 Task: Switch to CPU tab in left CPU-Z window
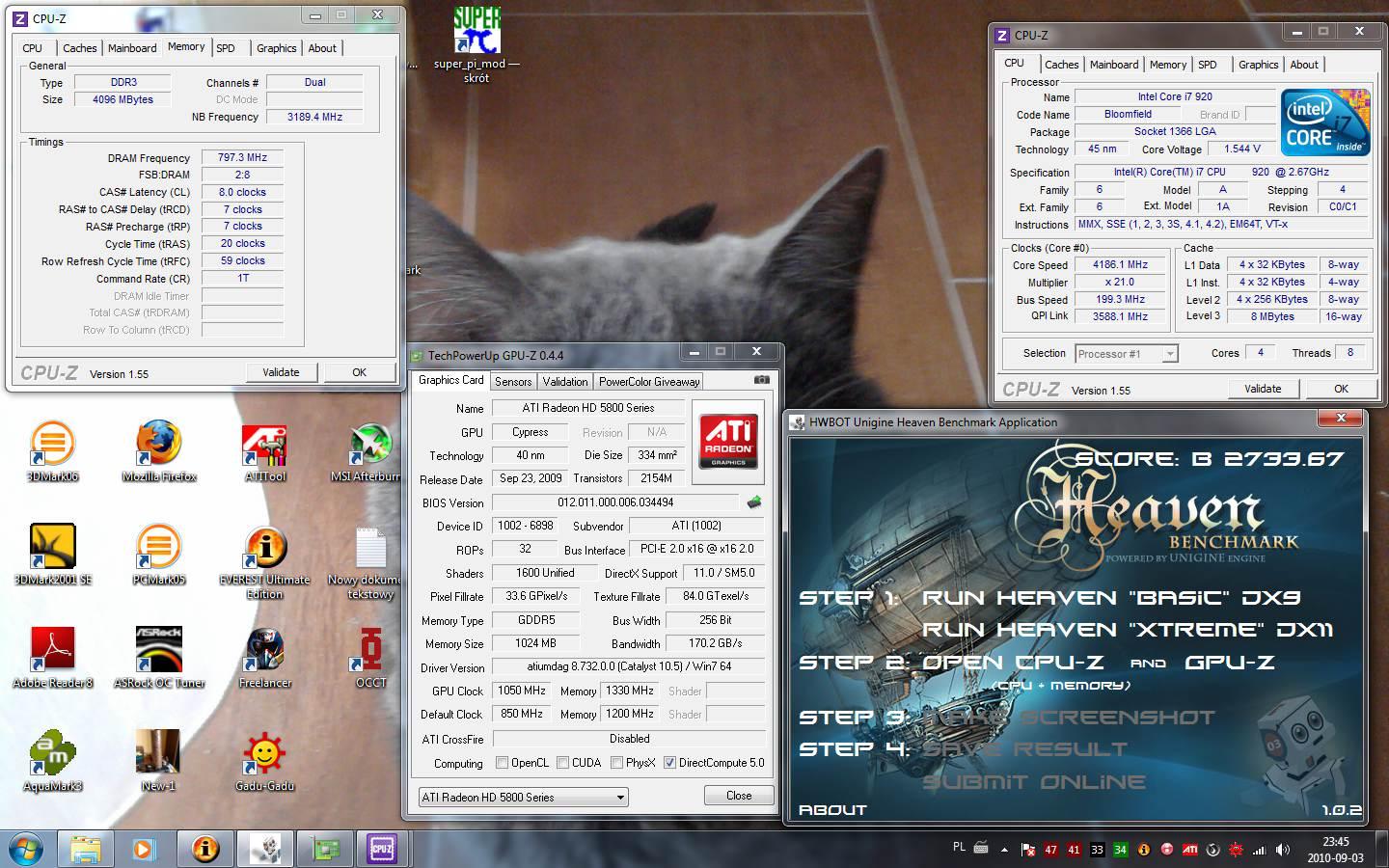click(33, 48)
